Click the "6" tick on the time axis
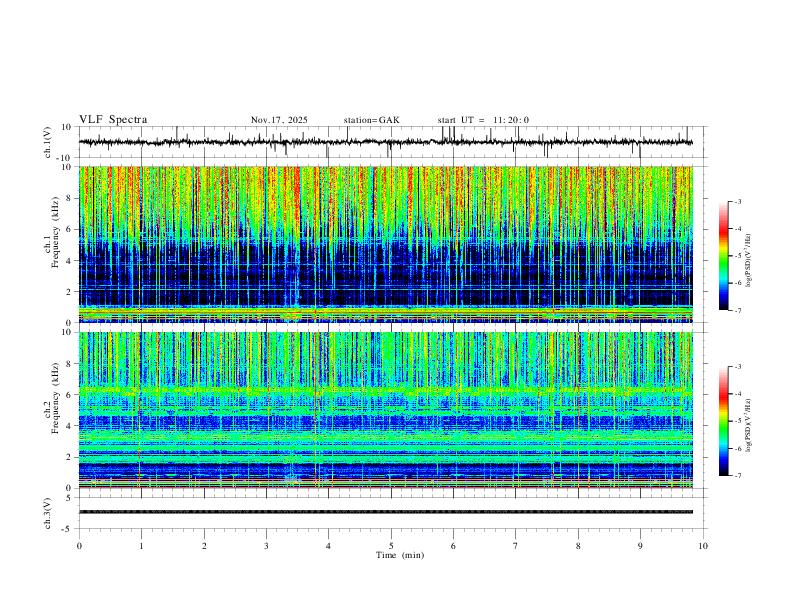The width and height of the screenshot is (792, 612). click(x=454, y=546)
